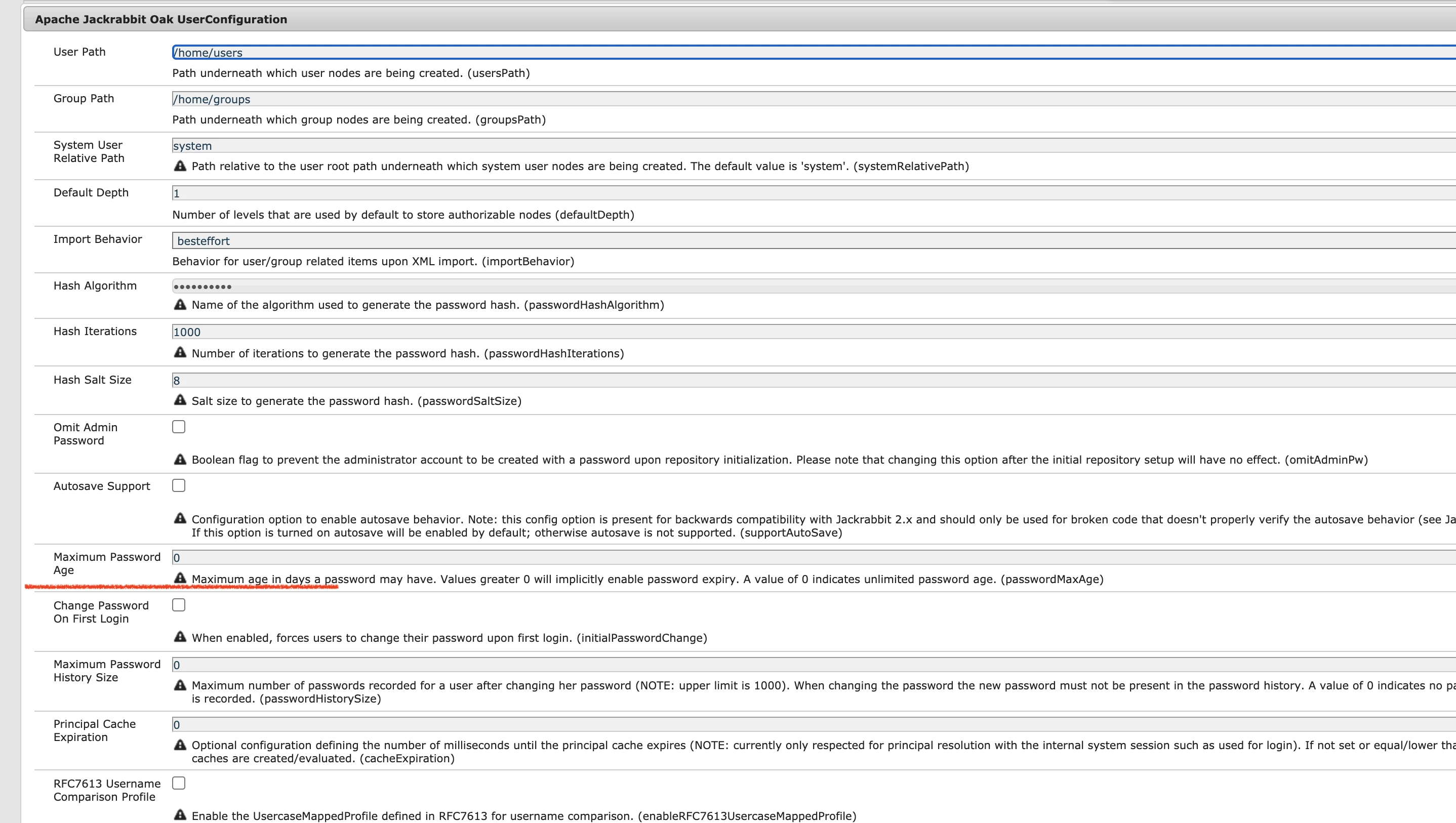Click warning icon next to supportAutoSave description
The width and height of the screenshot is (1456, 823).
(x=180, y=518)
